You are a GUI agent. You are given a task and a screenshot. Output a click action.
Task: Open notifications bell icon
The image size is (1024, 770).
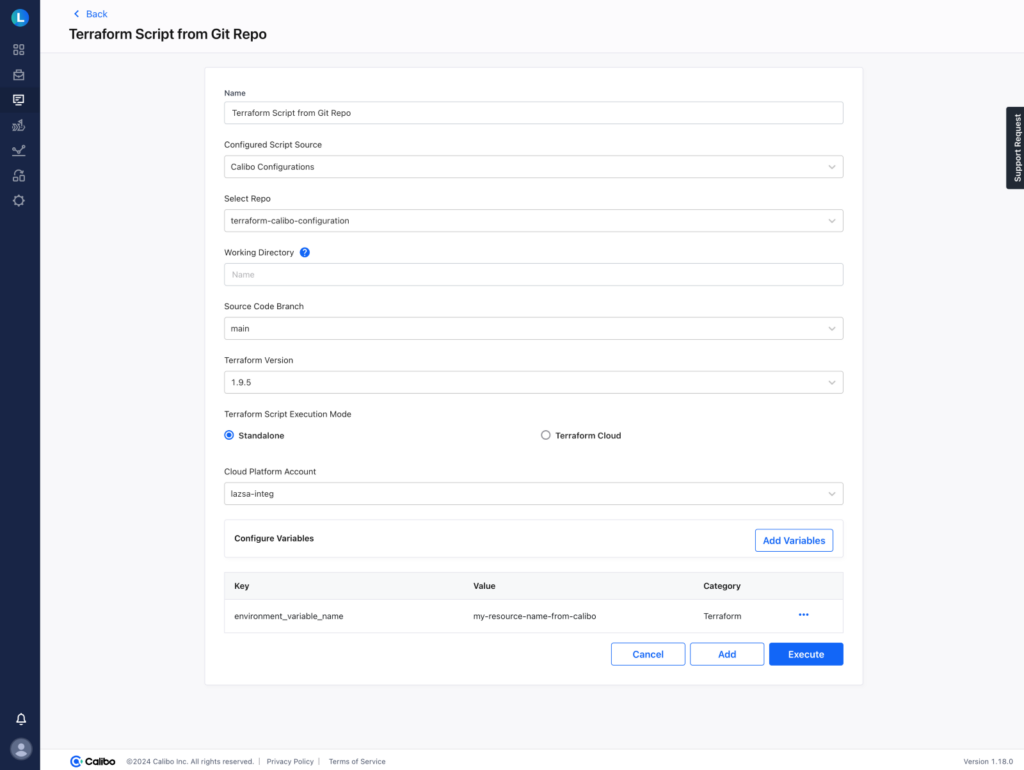pos(20,719)
